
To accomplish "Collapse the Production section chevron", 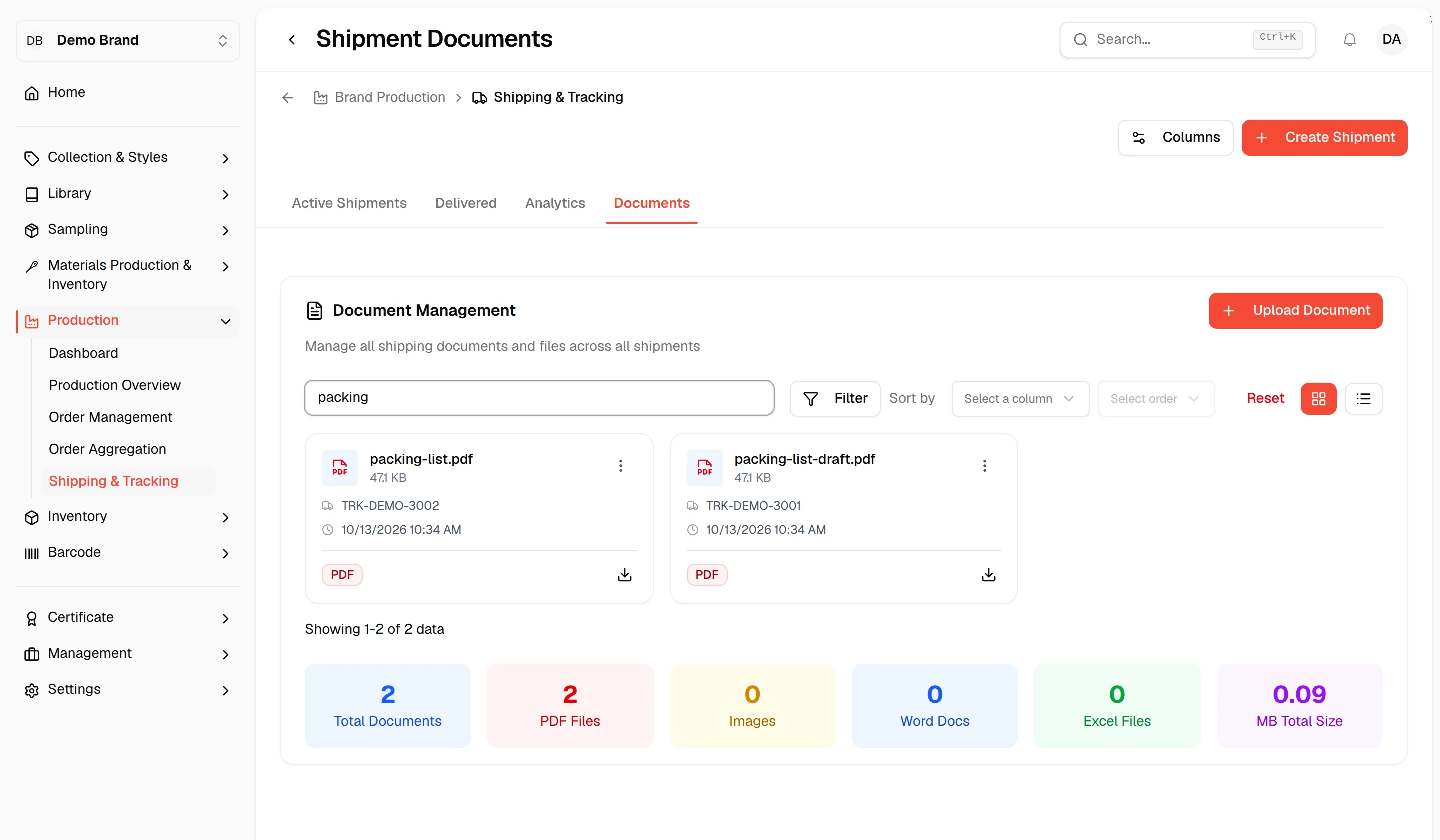I will (x=225, y=321).
